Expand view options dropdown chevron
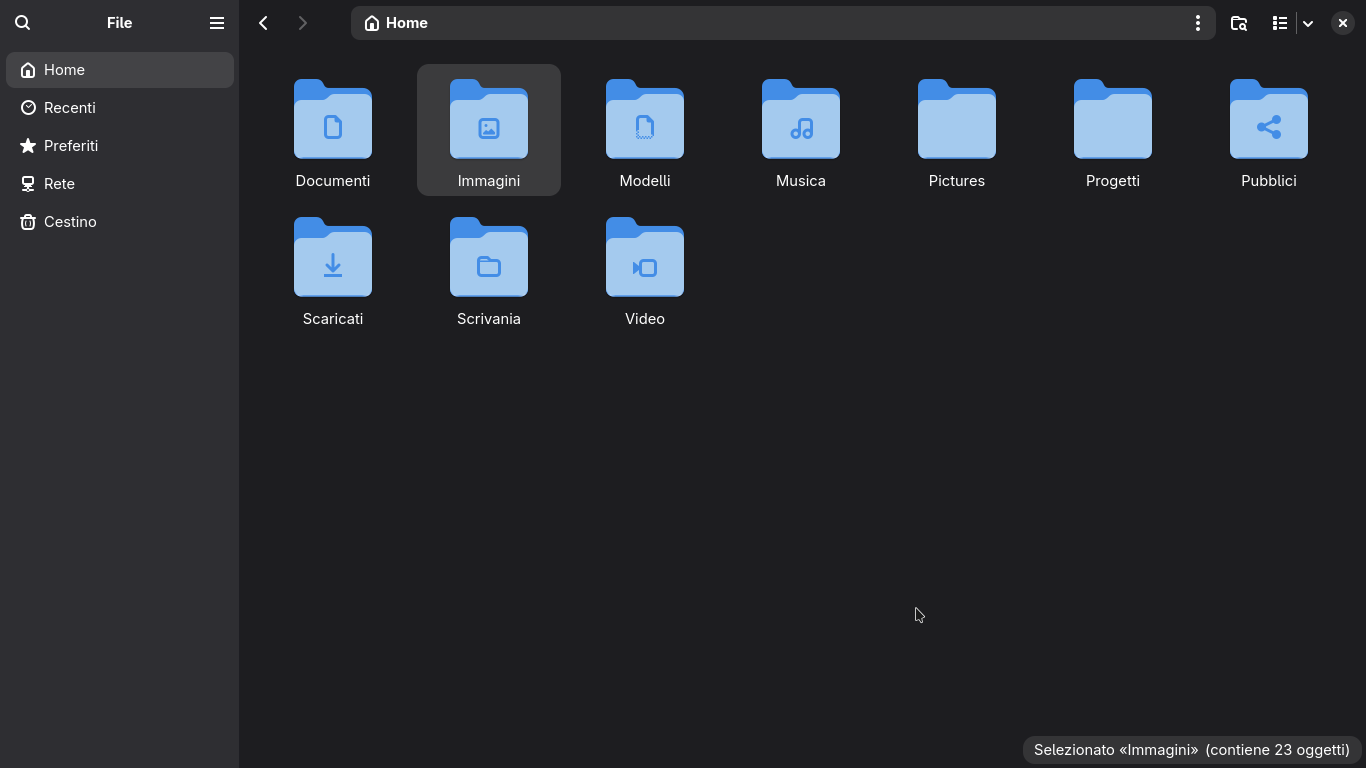1366x768 pixels. tap(1308, 23)
